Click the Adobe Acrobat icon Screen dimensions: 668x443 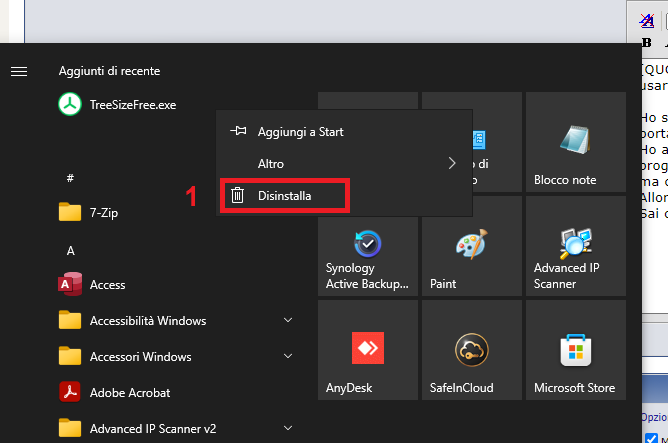[70, 392]
